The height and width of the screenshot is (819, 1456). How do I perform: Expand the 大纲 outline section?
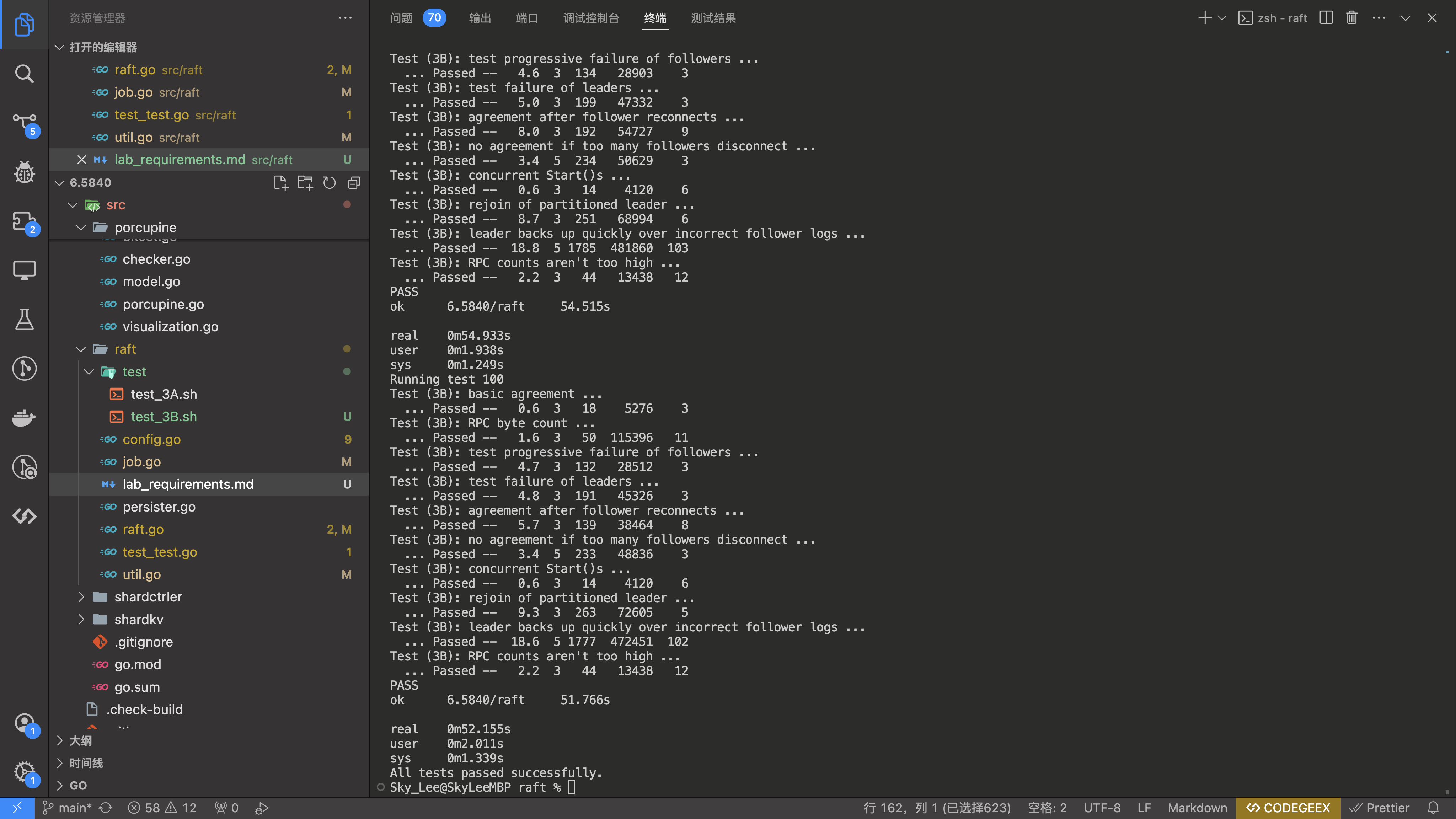click(59, 740)
